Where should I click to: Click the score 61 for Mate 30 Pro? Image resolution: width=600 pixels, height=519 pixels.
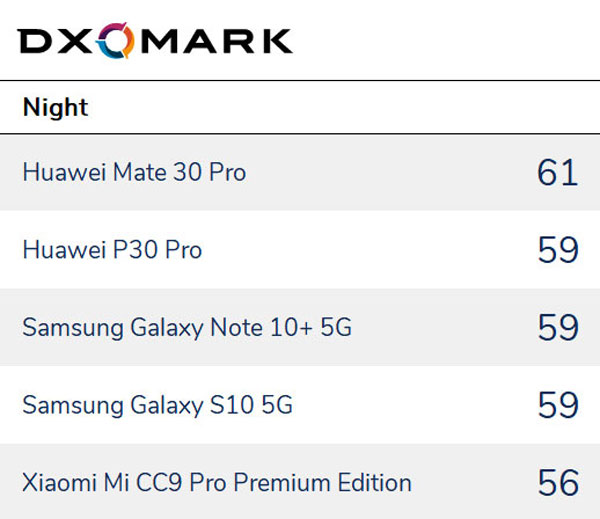click(557, 173)
